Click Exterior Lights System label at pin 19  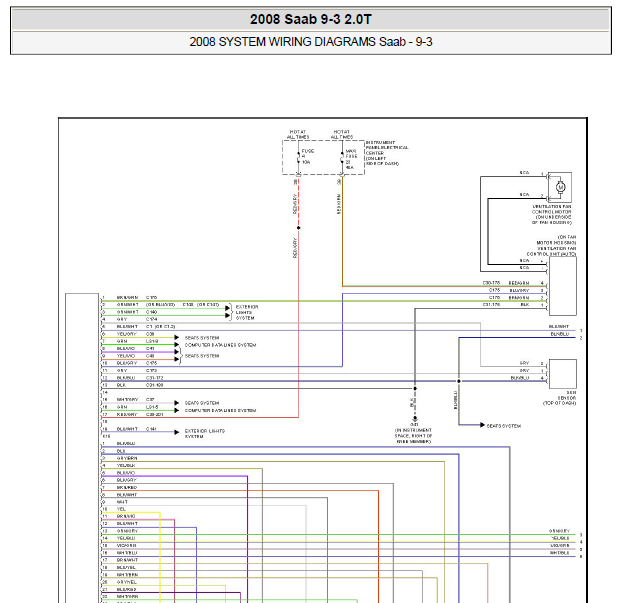(x=205, y=434)
